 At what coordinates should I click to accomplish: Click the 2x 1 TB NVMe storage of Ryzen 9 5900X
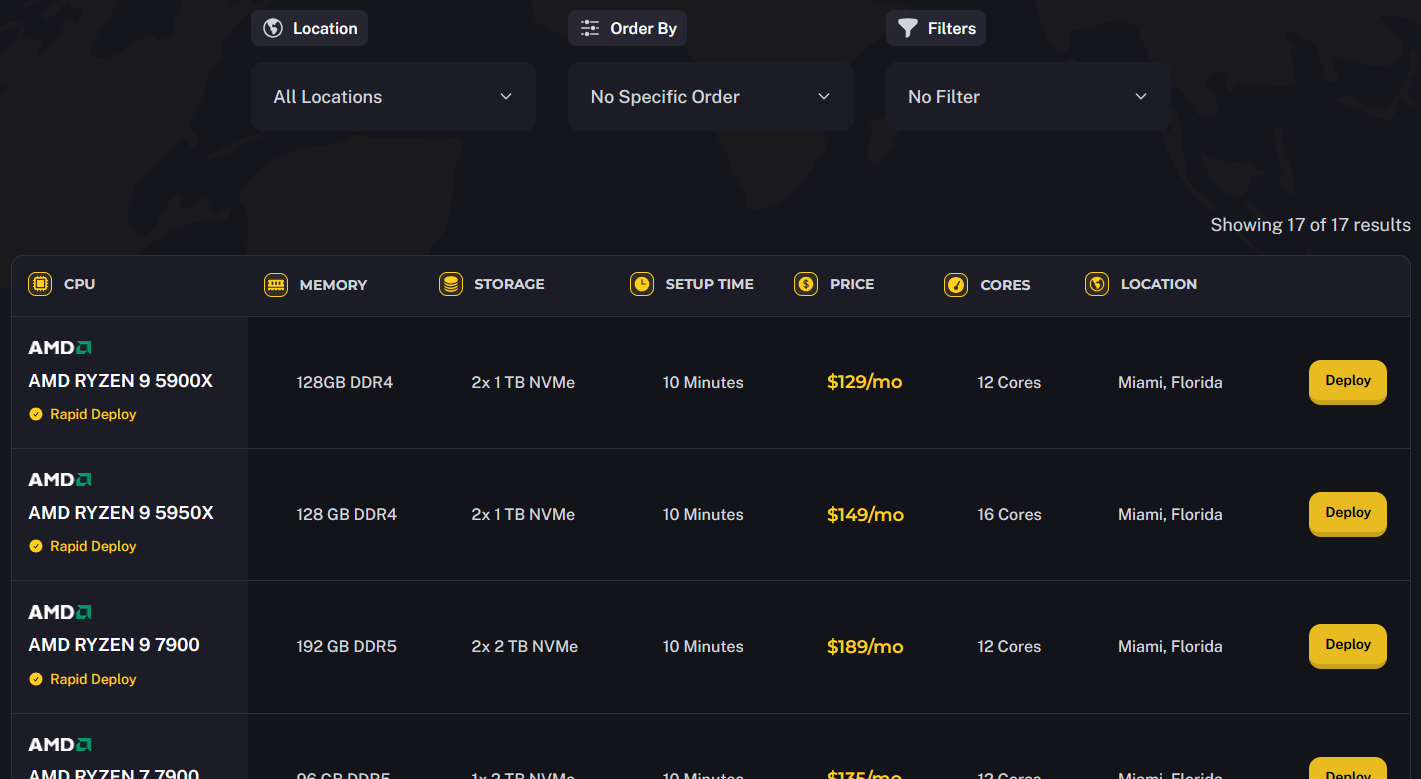click(x=523, y=382)
